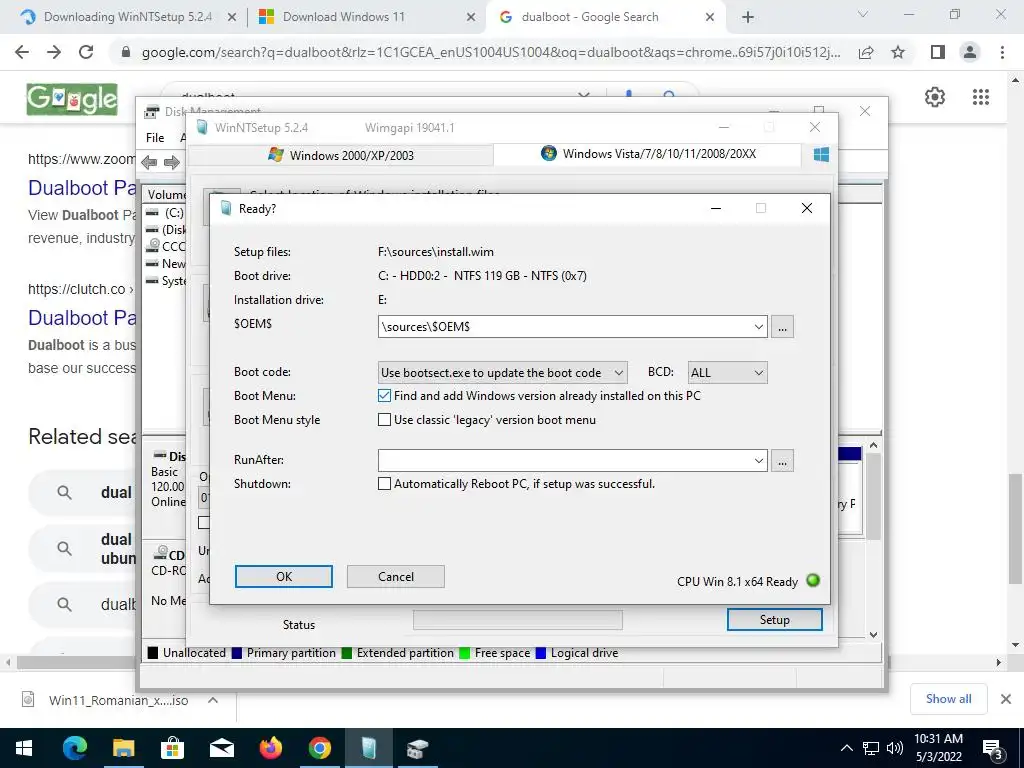Open File menu in Disk Management

155,138
